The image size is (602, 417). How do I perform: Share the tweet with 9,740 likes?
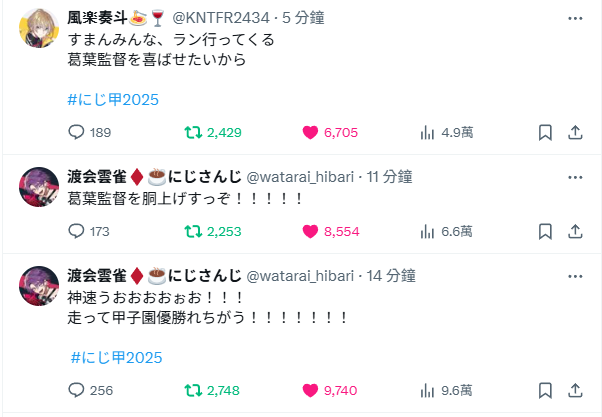pyautogui.click(x=575, y=391)
